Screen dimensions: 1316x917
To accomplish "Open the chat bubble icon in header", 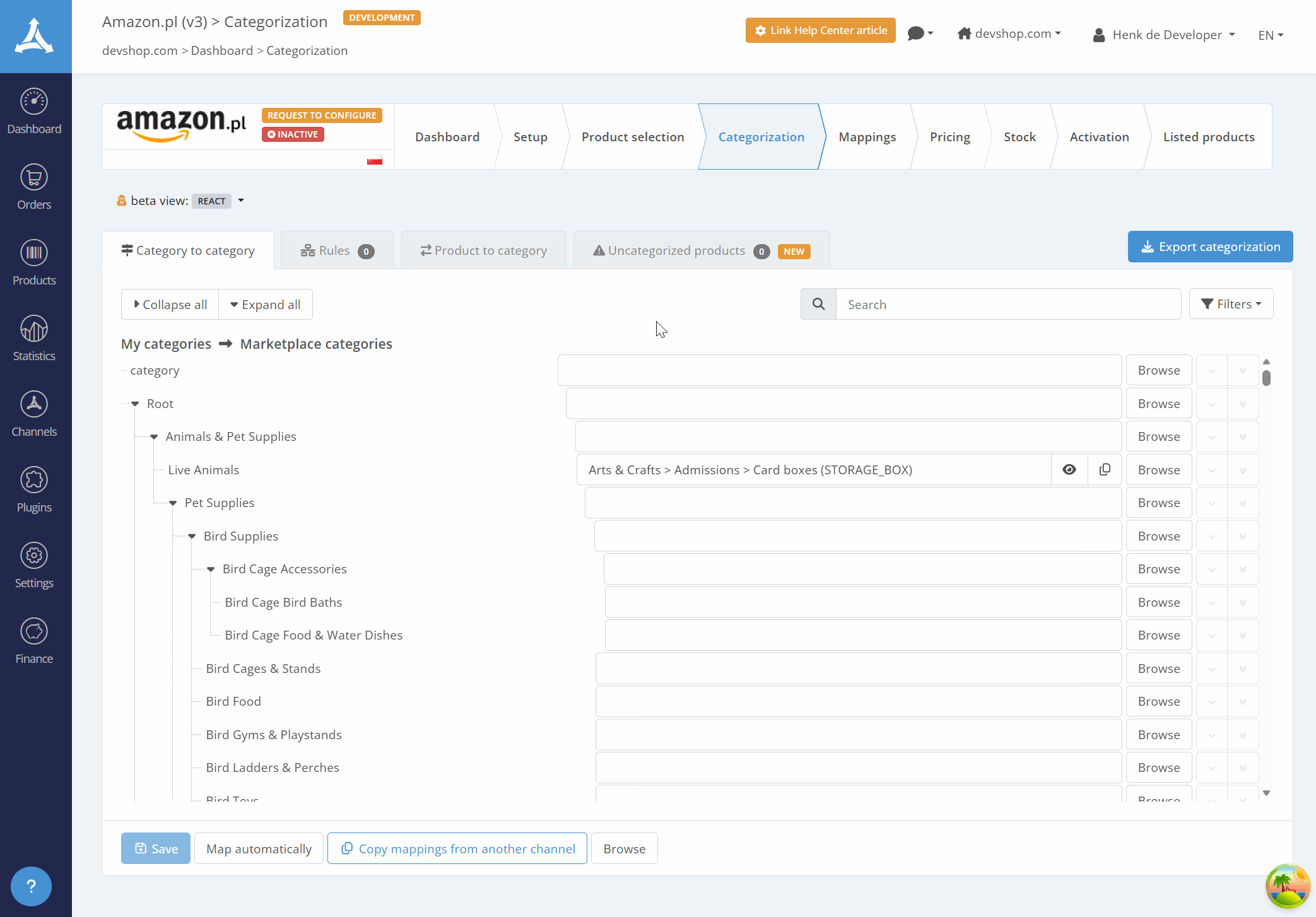I will click(920, 33).
